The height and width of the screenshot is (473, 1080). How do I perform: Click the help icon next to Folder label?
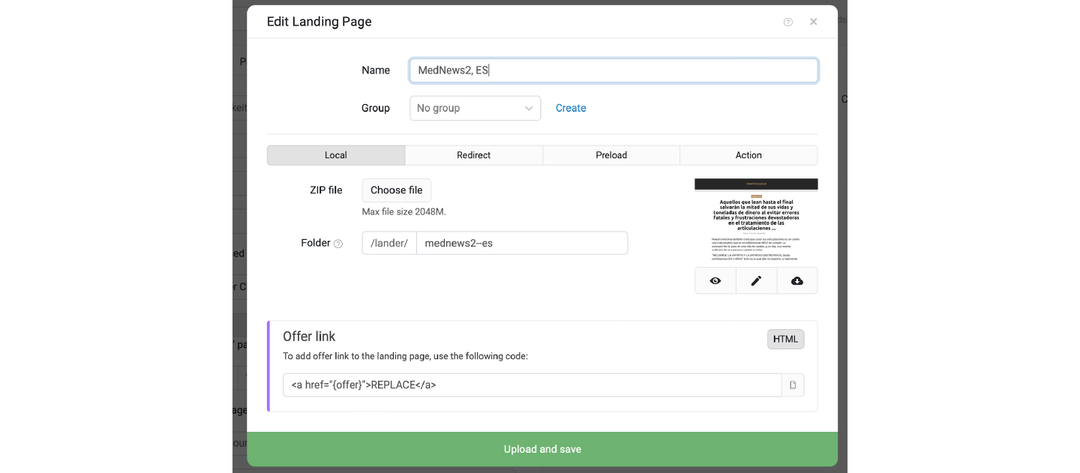[338, 244]
